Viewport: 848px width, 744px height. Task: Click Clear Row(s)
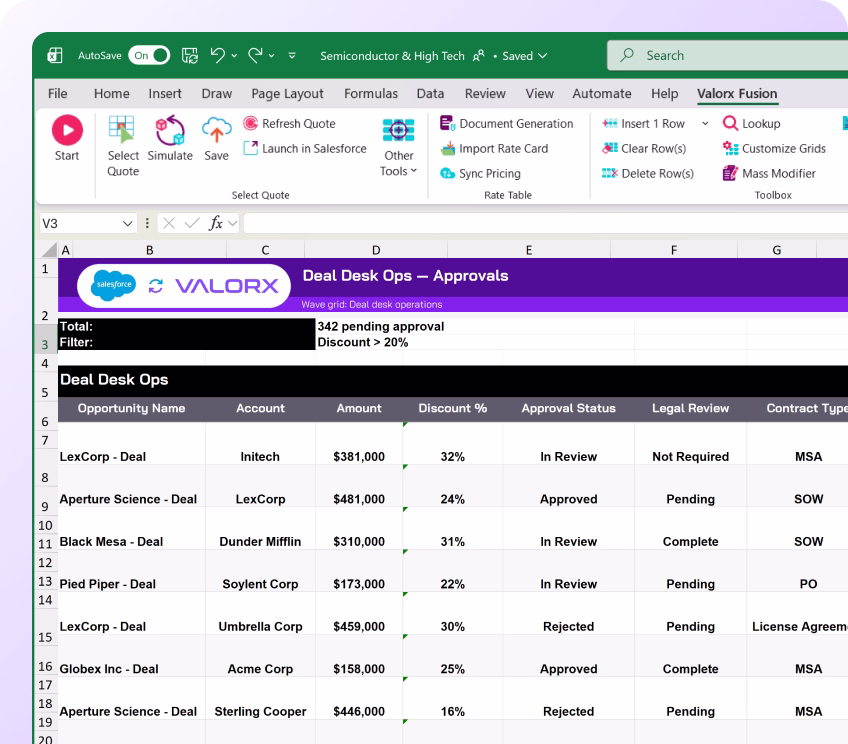(x=644, y=148)
